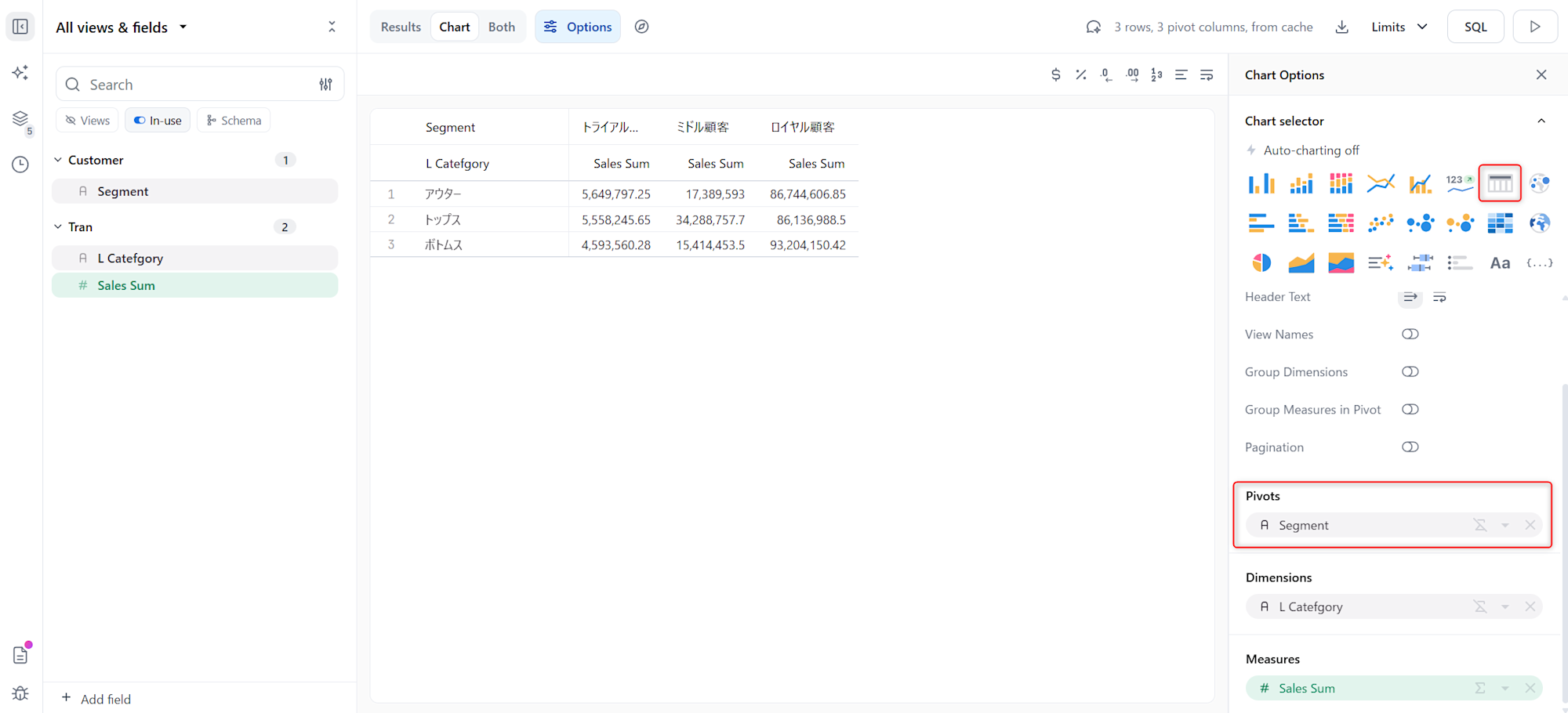Screen dimensions: 1568x713
Task: Collapse the Chart selector section
Action: point(1541,121)
